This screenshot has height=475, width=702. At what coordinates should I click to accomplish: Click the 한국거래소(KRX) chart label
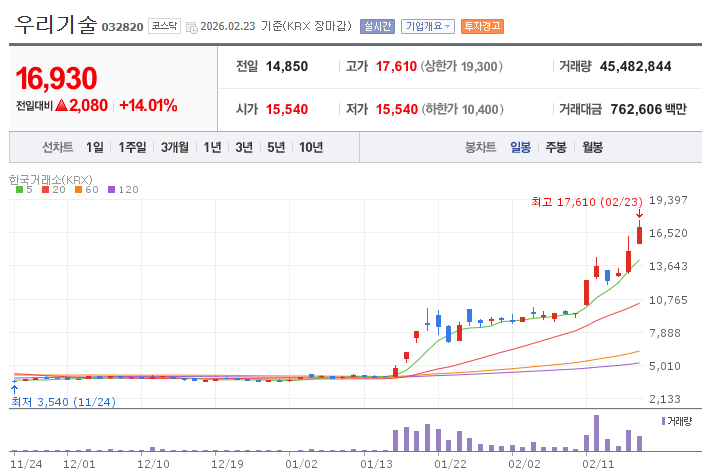51,180
